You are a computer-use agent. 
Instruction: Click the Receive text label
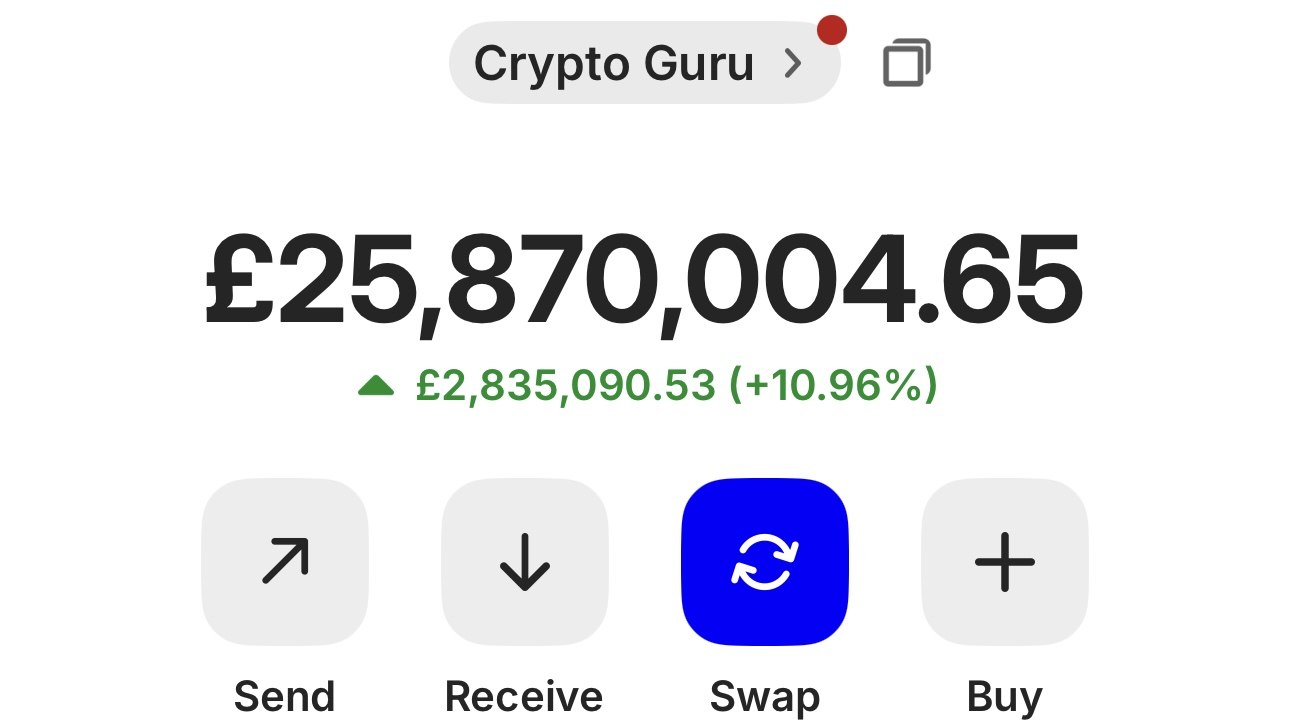click(x=524, y=696)
